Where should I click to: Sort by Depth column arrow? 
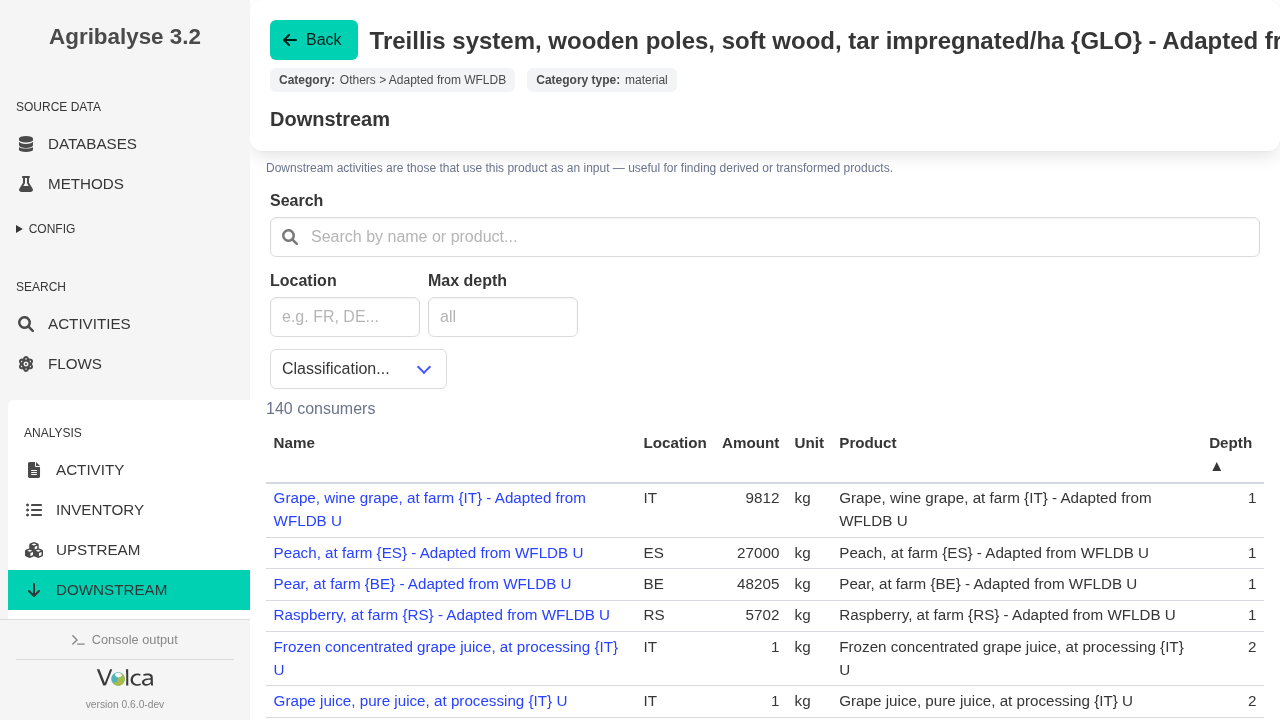click(x=1216, y=466)
